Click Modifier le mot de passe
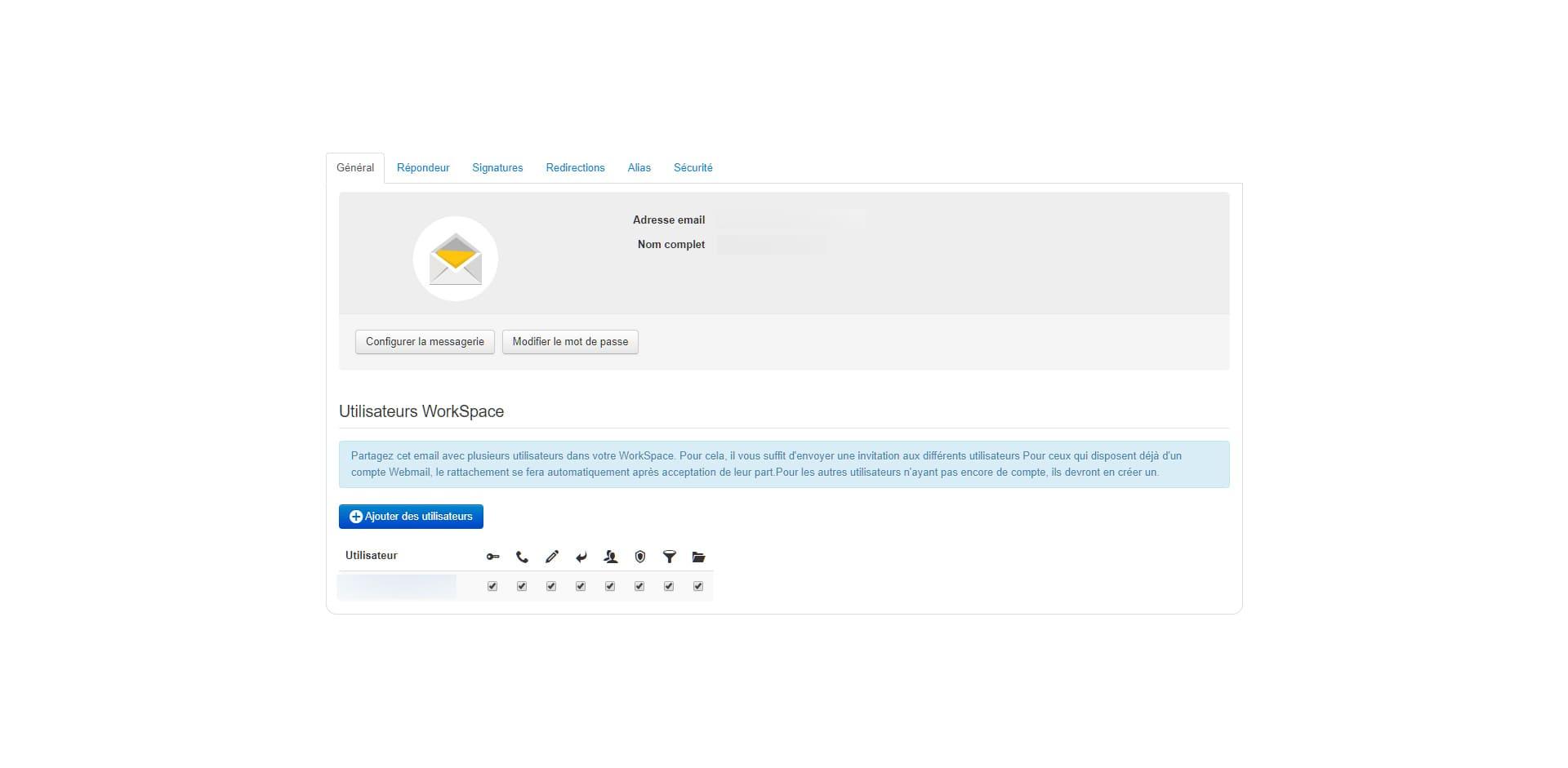The height and width of the screenshot is (768, 1568). [x=570, y=341]
